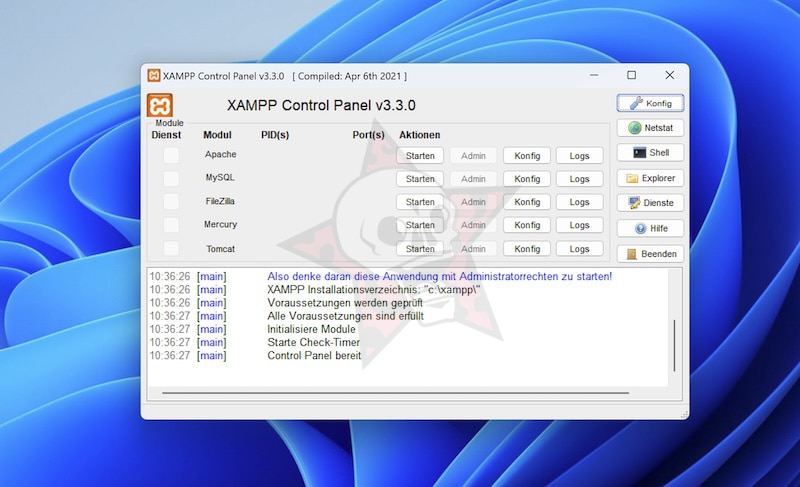This screenshot has height=487, width=800.
Task: Open Mercury Konfig button
Action: tap(527, 225)
